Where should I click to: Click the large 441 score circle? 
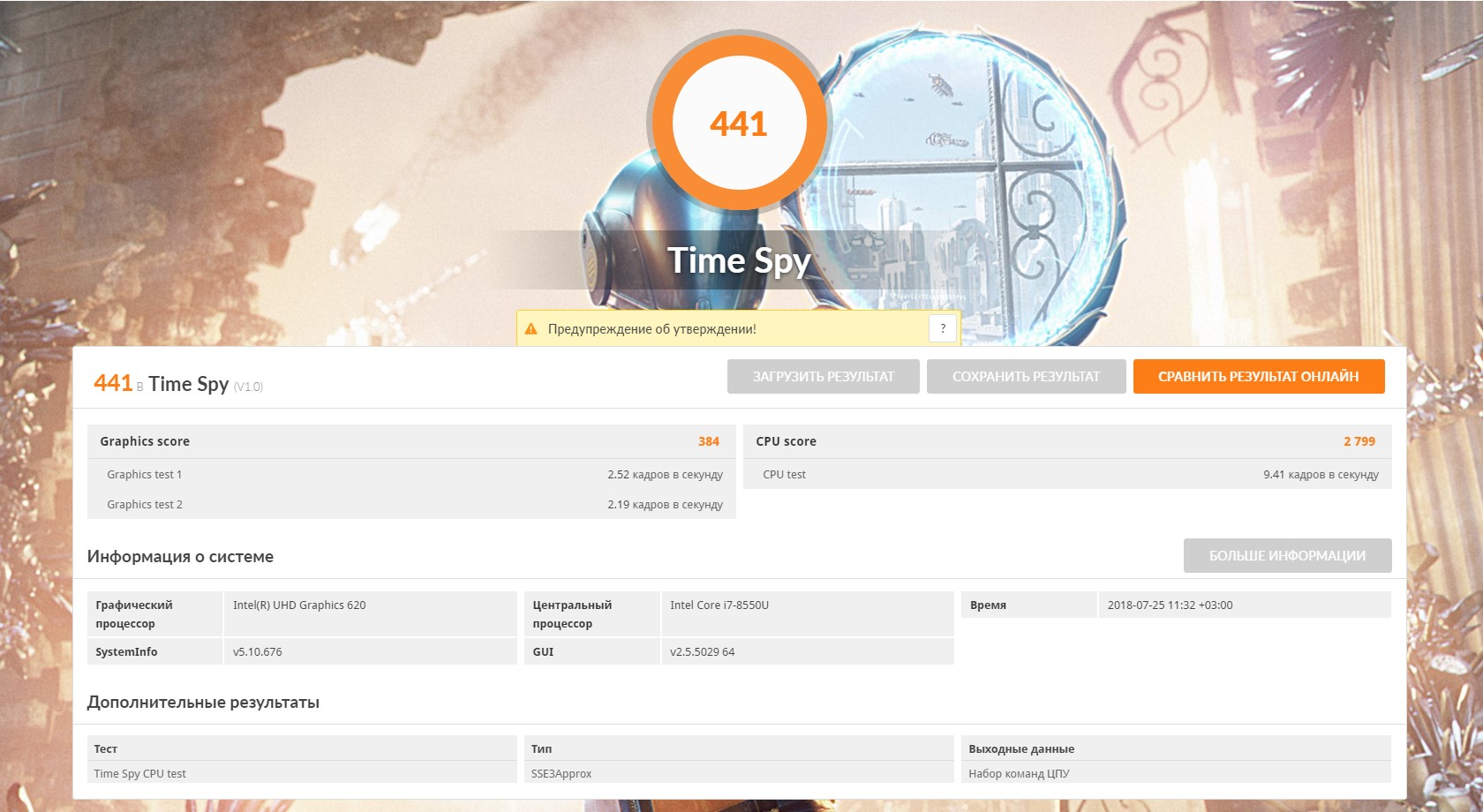coord(739,124)
